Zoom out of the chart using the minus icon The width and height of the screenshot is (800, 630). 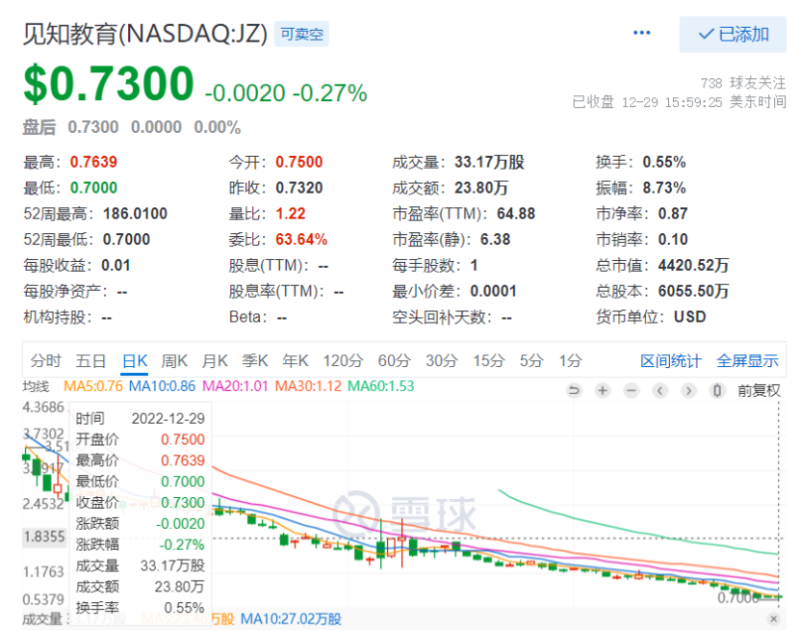pos(631,391)
